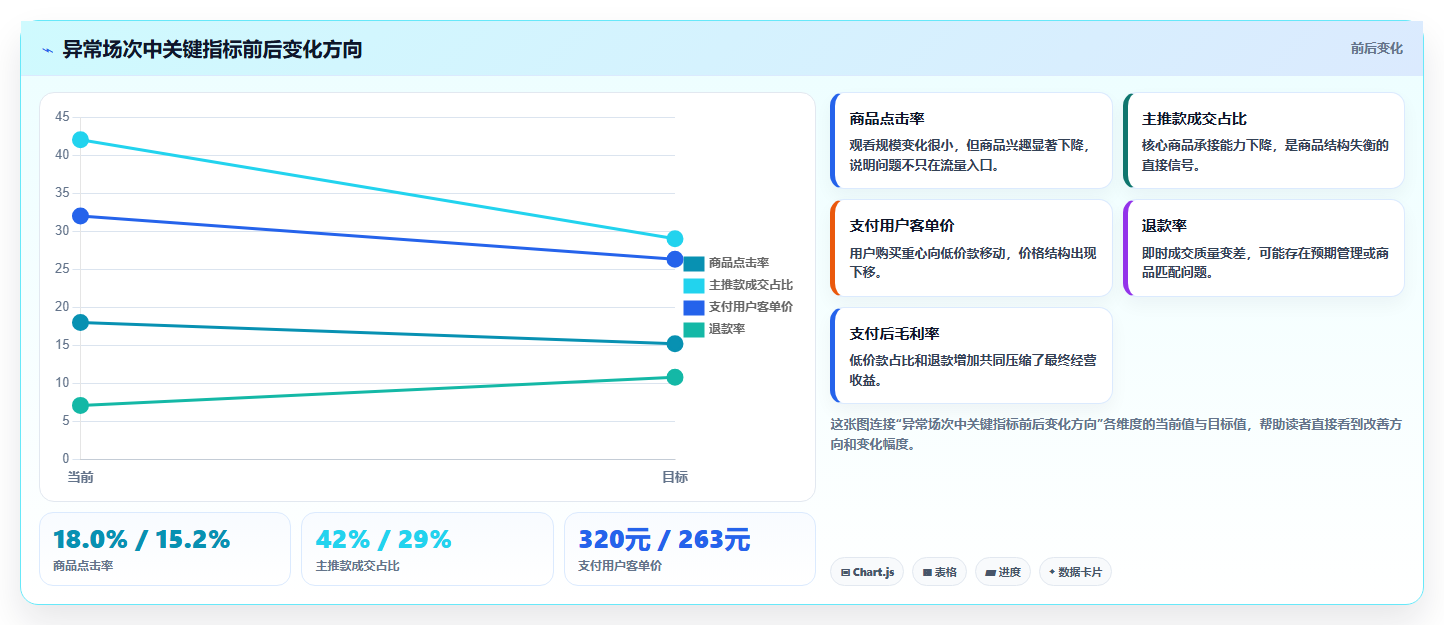Click 支付用户客单价 legend label text
The height and width of the screenshot is (625, 1444).
(x=751, y=307)
